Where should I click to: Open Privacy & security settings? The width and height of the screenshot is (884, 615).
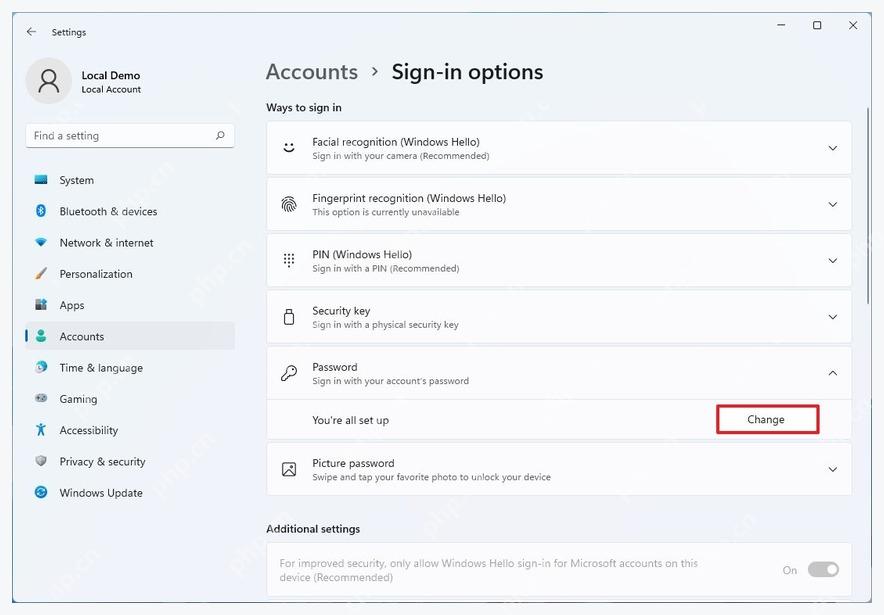point(130,461)
